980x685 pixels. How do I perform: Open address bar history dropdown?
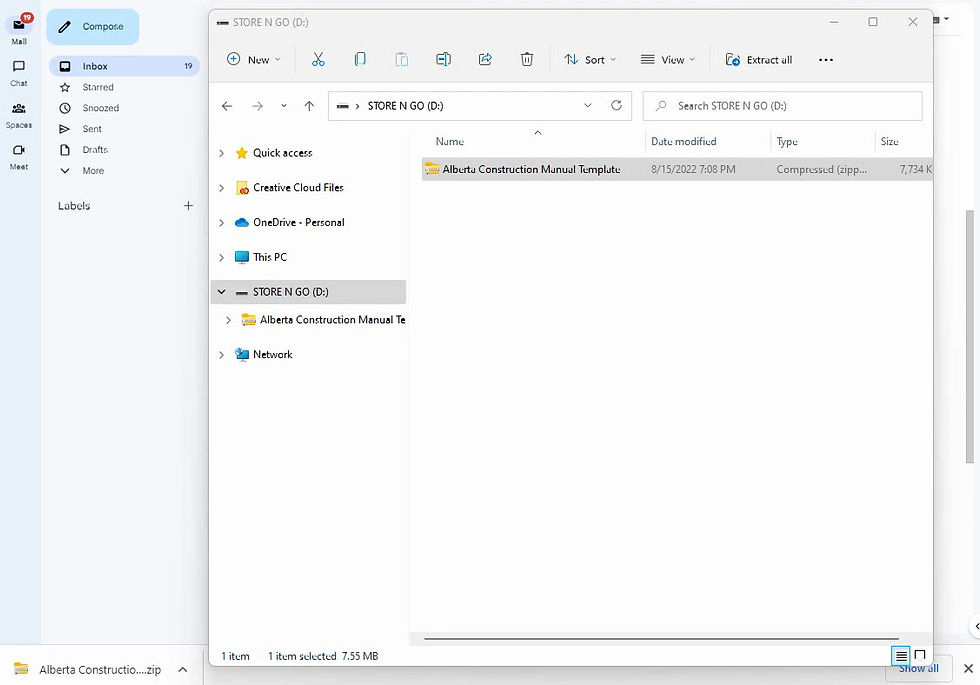[x=588, y=106]
